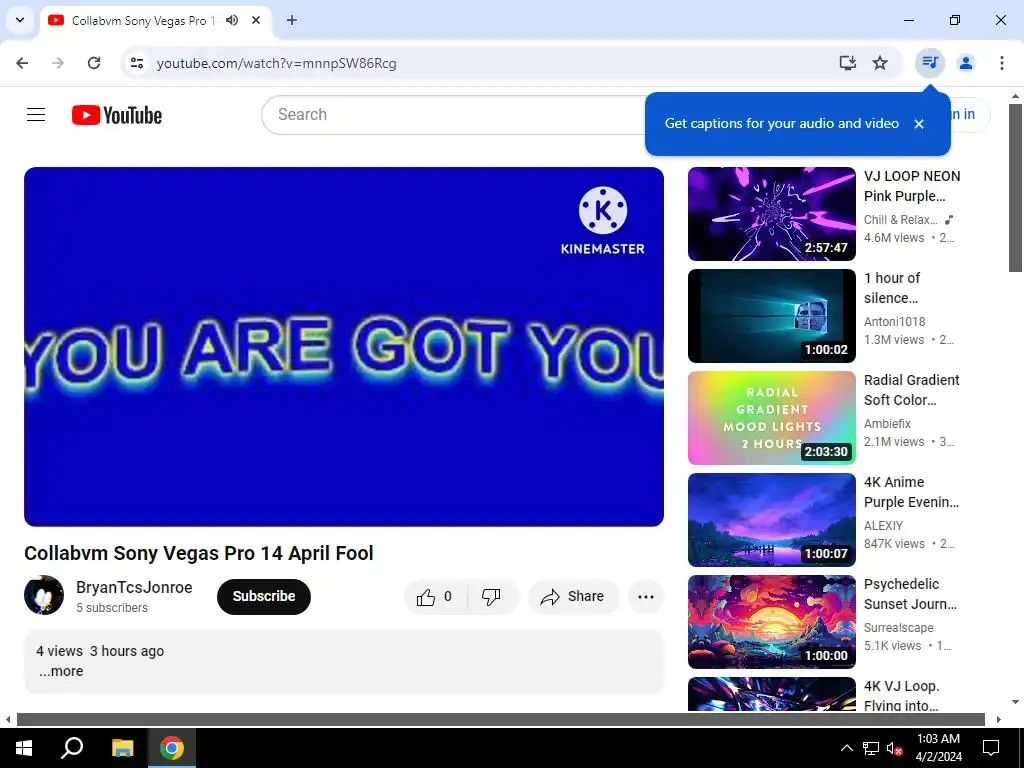Open File Explorer from the taskbar
Screen dimensions: 1024x768
click(122, 748)
